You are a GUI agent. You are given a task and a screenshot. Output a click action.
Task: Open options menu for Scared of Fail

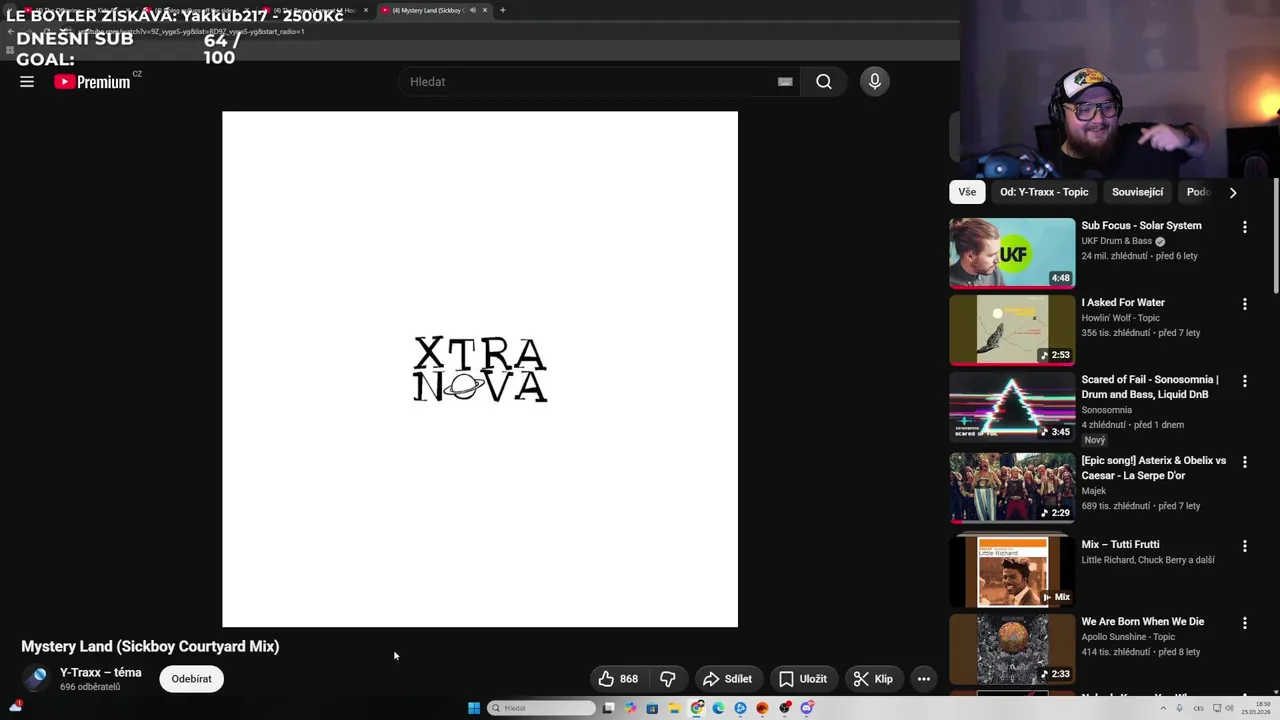1245,381
